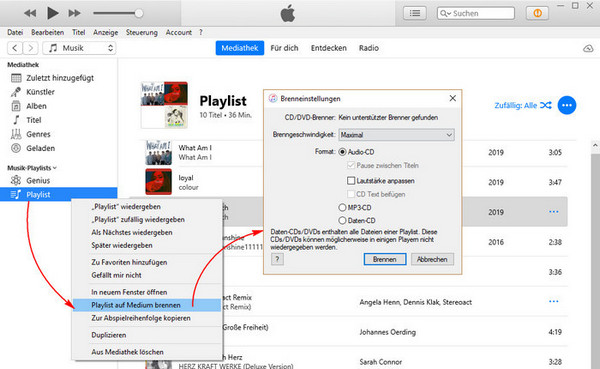
Task: Open the Musik media type dropdown
Action: [79, 48]
